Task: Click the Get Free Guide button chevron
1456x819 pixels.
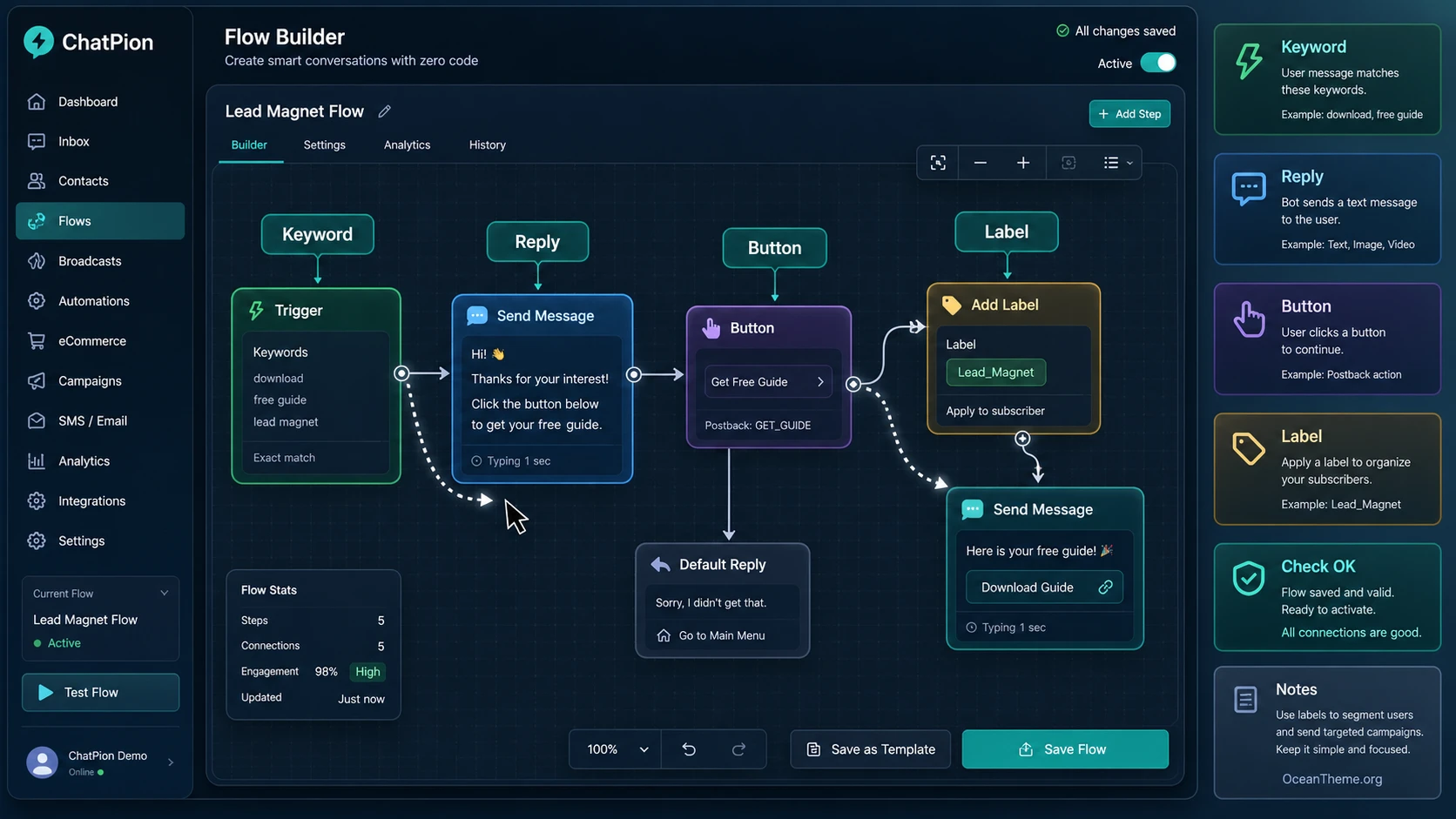Action: tap(820, 382)
